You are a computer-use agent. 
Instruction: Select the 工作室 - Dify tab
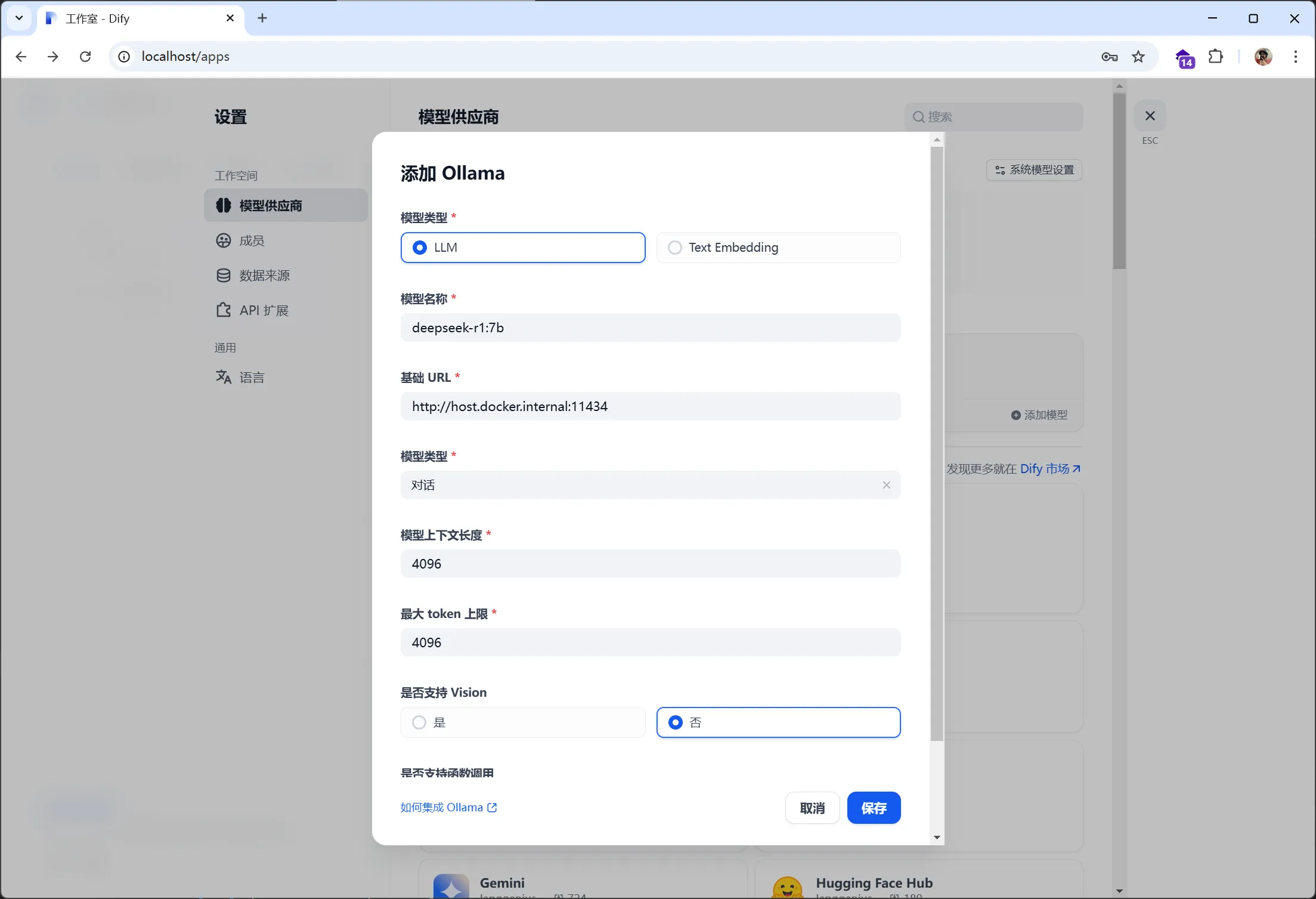click(x=141, y=19)
